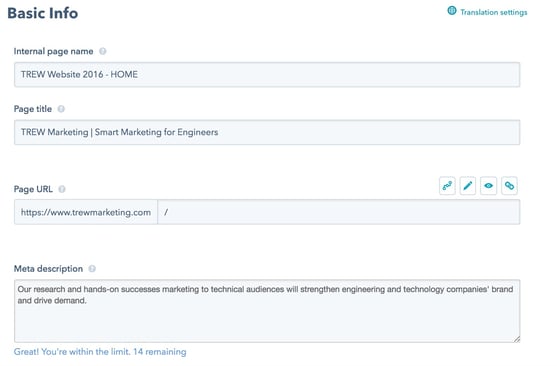The image size is (557, 366).
Task: Click the 'Internal page name' label
Action: coord(53,52)
